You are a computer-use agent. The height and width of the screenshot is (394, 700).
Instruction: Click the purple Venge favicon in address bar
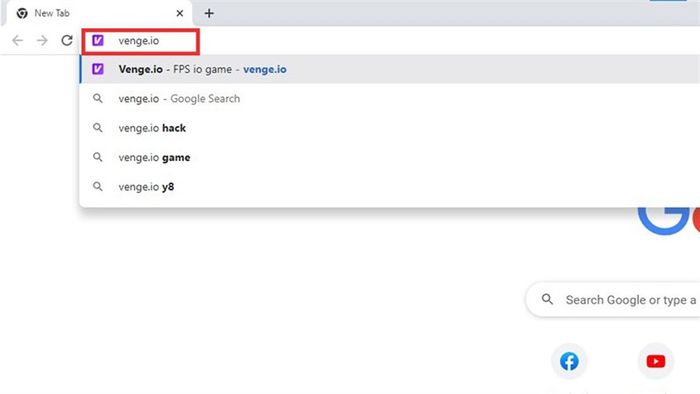click(98, 41)
